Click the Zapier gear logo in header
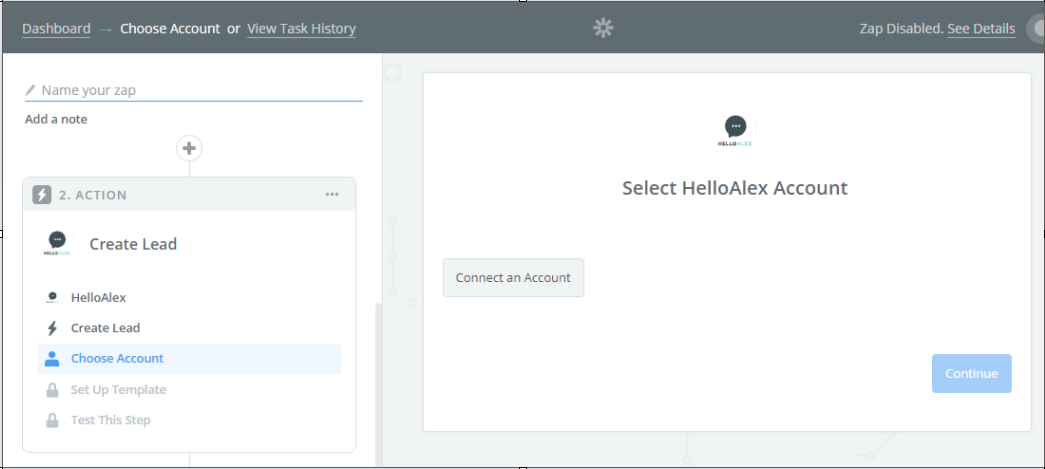The height and width of the screenshot is (469, 1045). point(603,28)
